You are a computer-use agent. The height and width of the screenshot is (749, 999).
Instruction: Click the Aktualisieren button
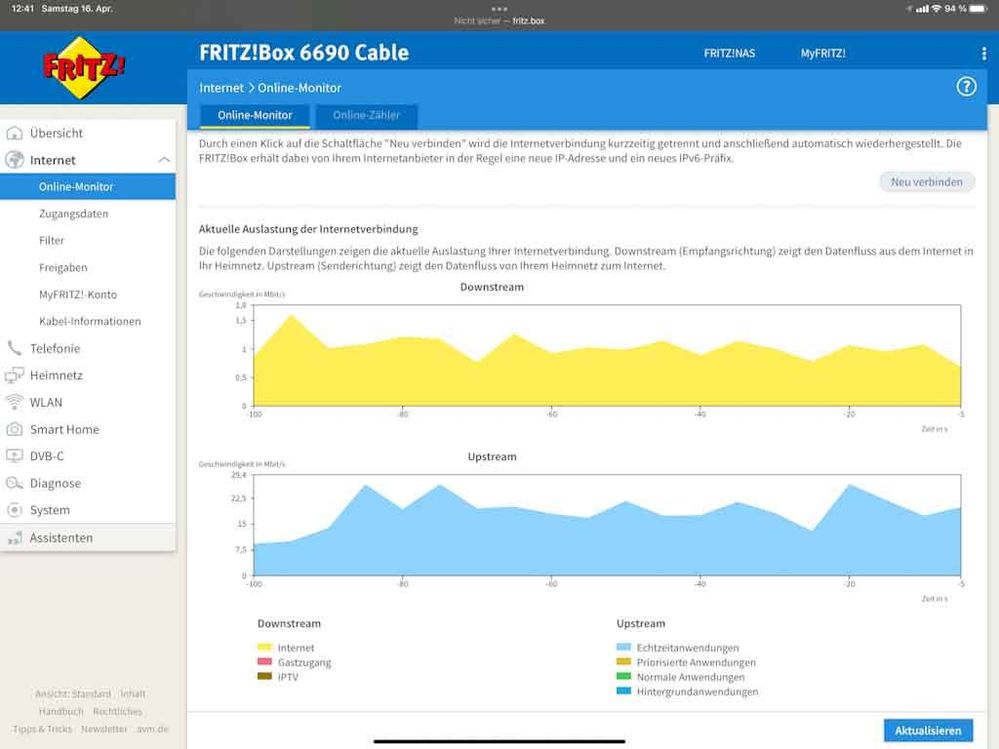[928, 731]
